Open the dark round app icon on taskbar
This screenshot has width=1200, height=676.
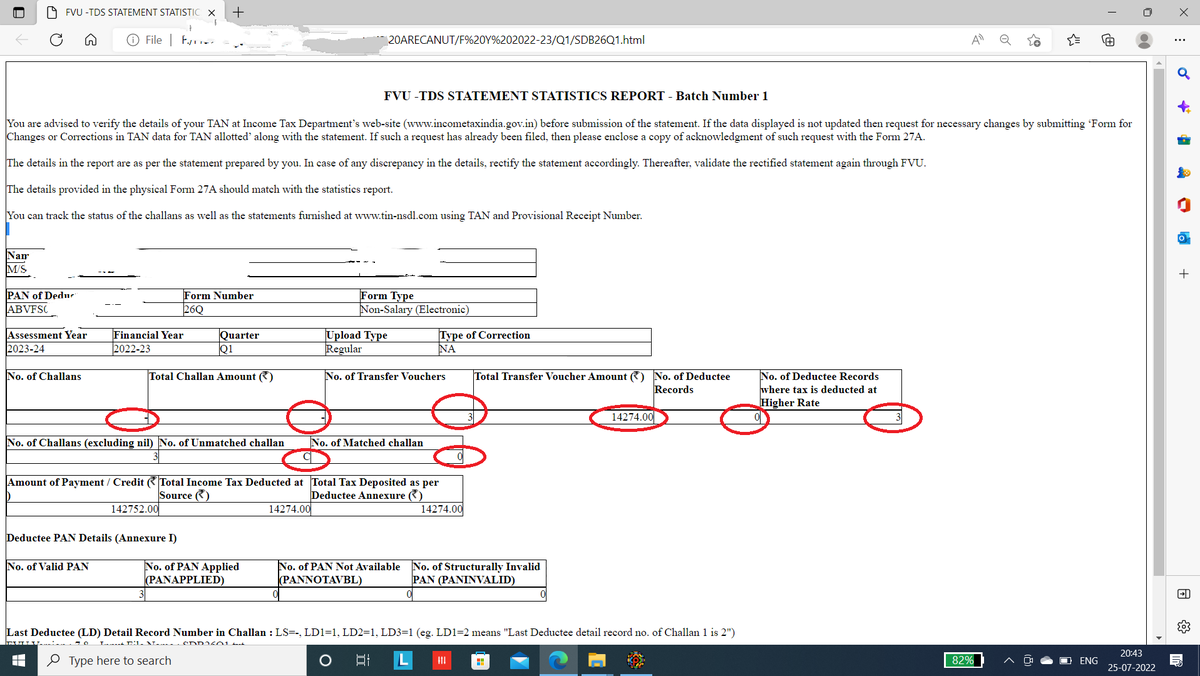click(637, 660)
